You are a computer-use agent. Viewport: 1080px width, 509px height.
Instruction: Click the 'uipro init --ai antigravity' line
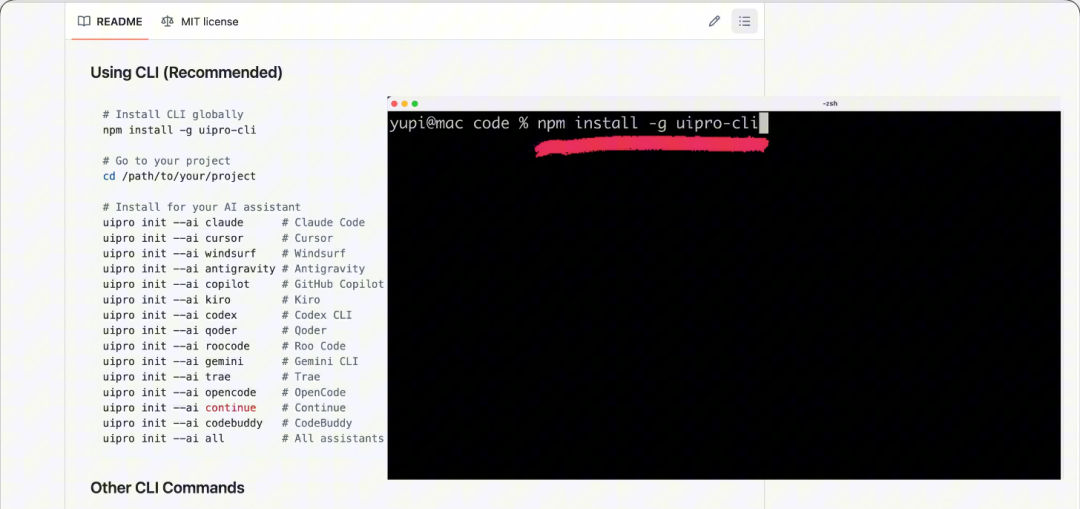(x=189, y=269)
